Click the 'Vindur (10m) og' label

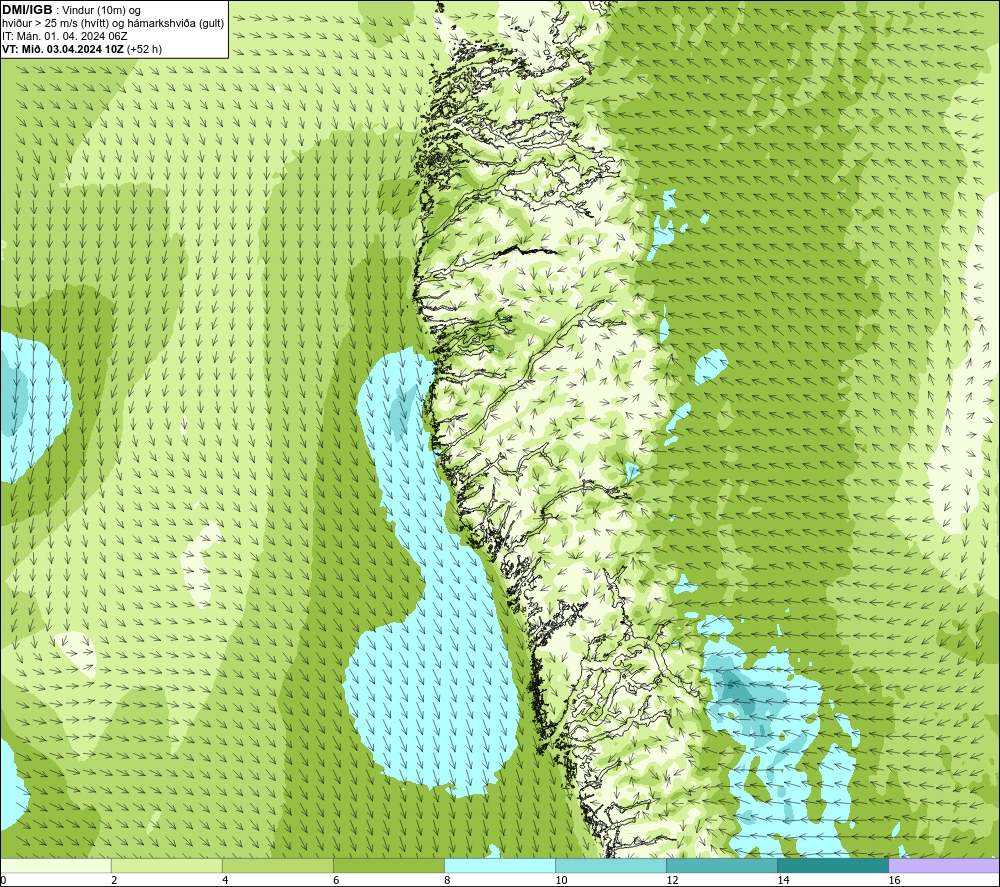click(103, 11)
